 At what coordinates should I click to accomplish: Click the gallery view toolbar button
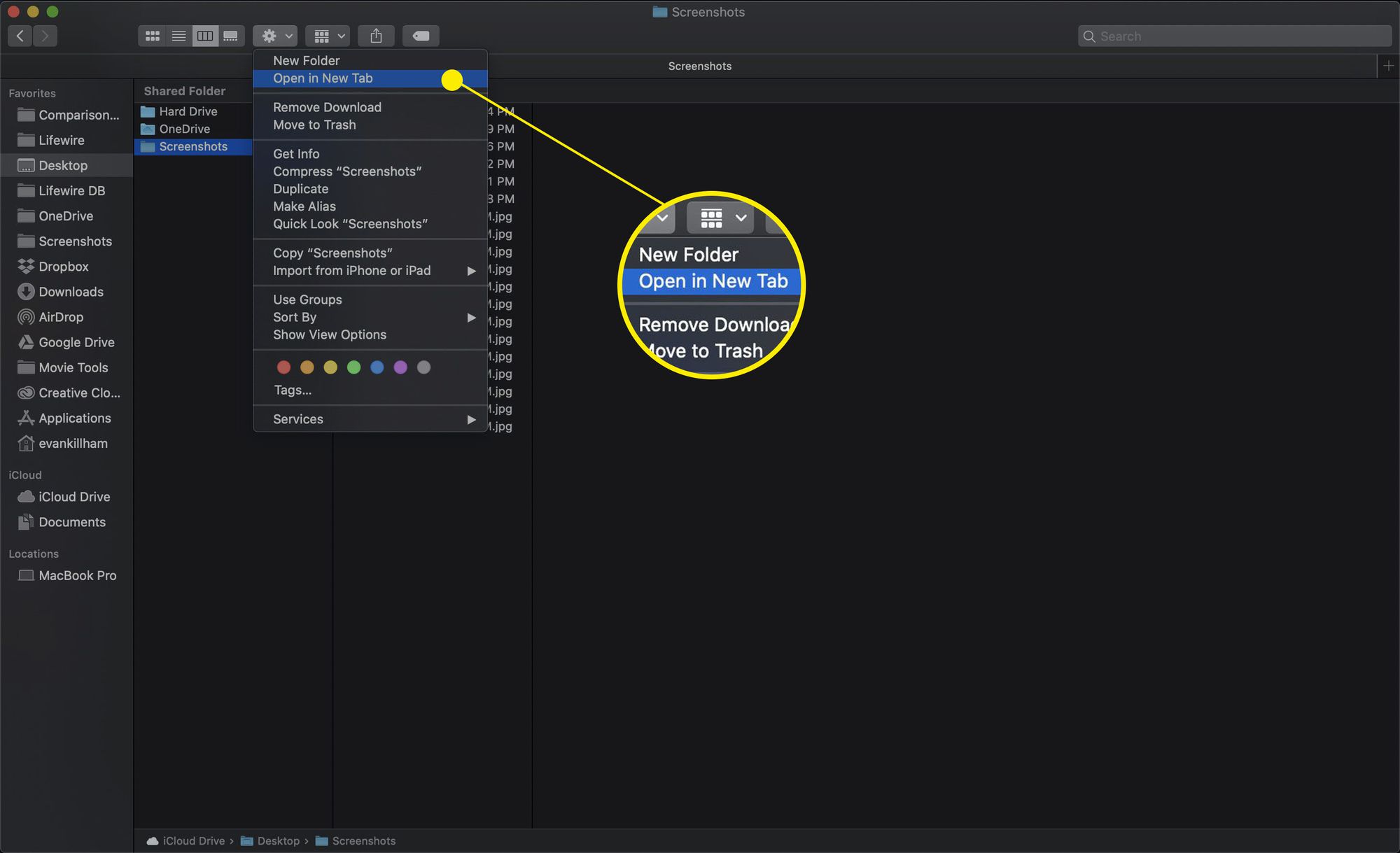point(230,35)
